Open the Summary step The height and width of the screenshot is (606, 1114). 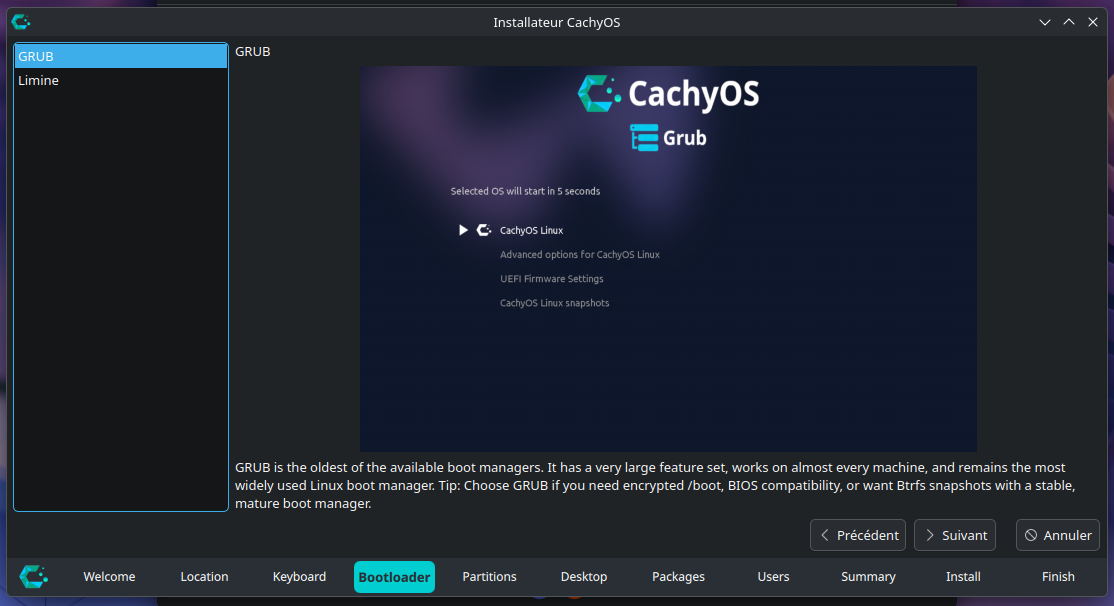pos(868,577)
